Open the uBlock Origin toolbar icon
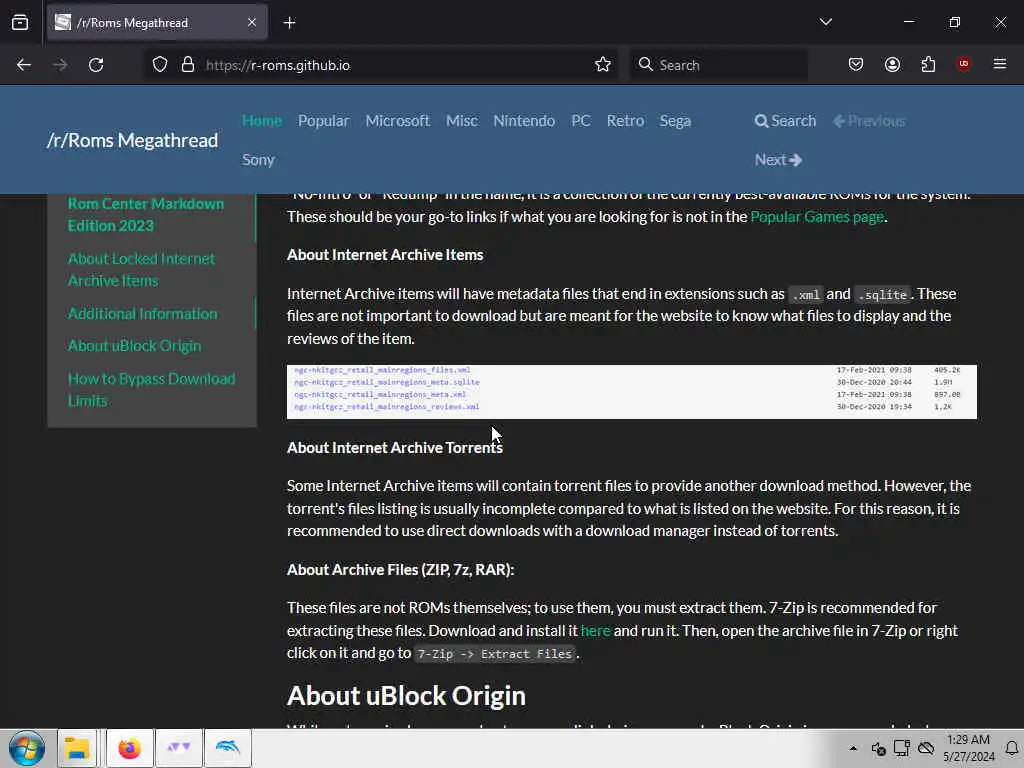The width and height of the screenshot is (1024, 768). (964, 64)
